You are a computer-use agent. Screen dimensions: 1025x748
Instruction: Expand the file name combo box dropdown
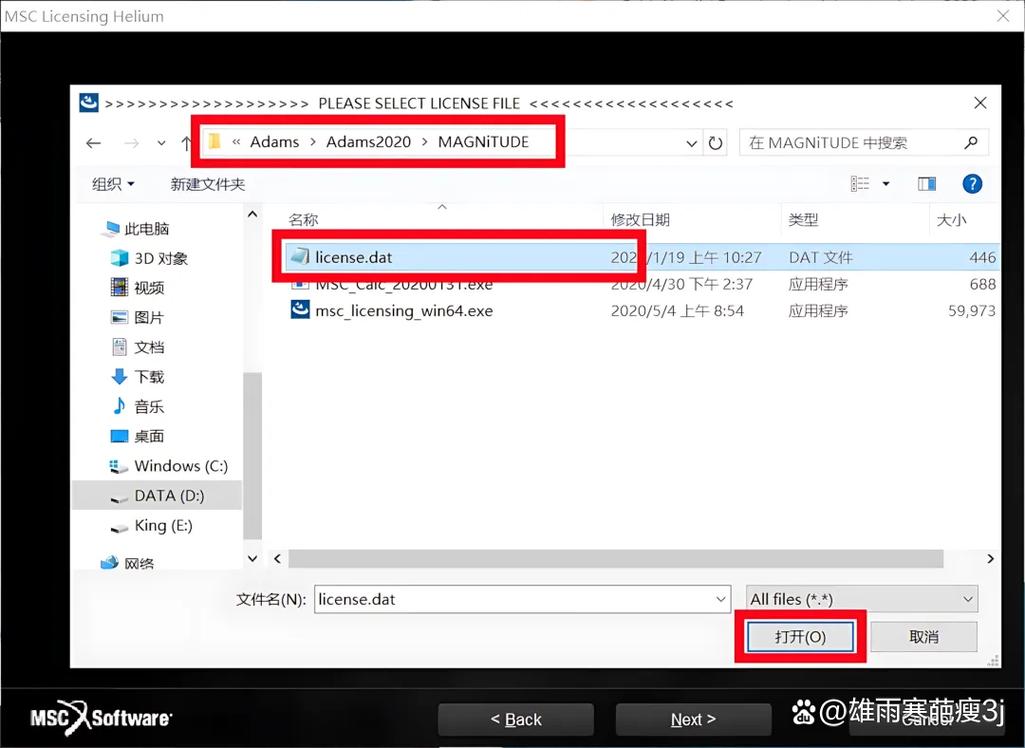tap(722, 598)
